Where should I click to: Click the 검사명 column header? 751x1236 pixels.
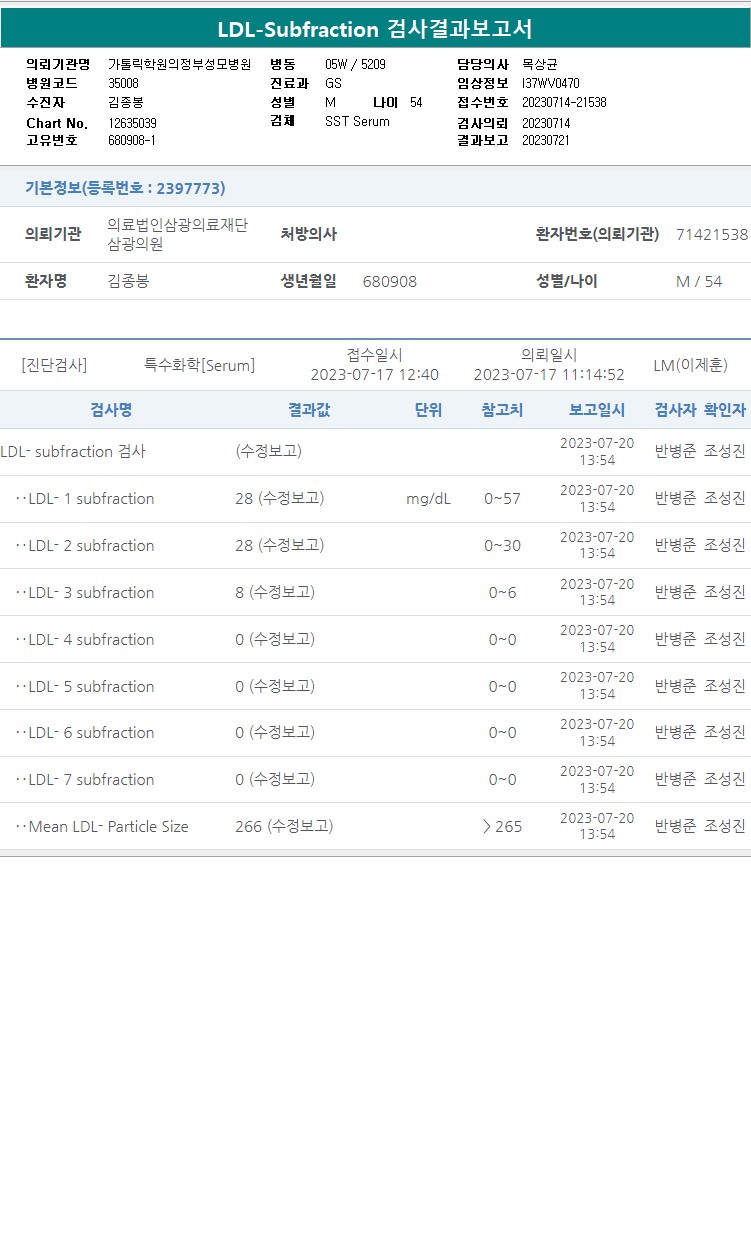pyautogui.click(x=111, y=409)
